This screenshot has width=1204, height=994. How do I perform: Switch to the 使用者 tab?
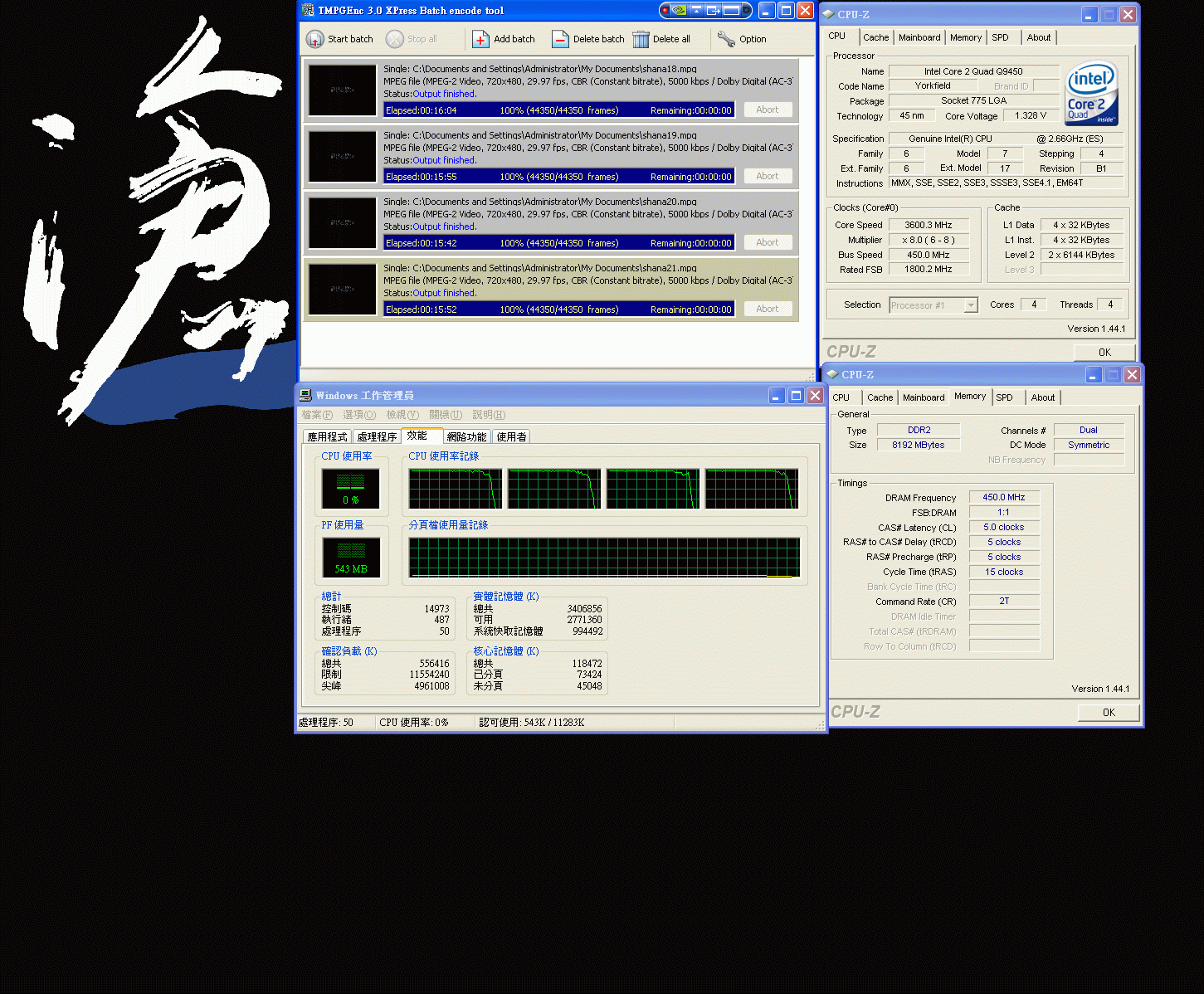pyautogui.click(x=511, y=437)
